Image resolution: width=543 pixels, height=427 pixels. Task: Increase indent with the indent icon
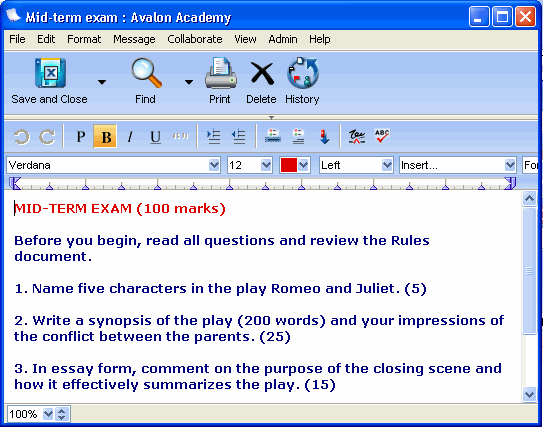[x=213, y=136]
